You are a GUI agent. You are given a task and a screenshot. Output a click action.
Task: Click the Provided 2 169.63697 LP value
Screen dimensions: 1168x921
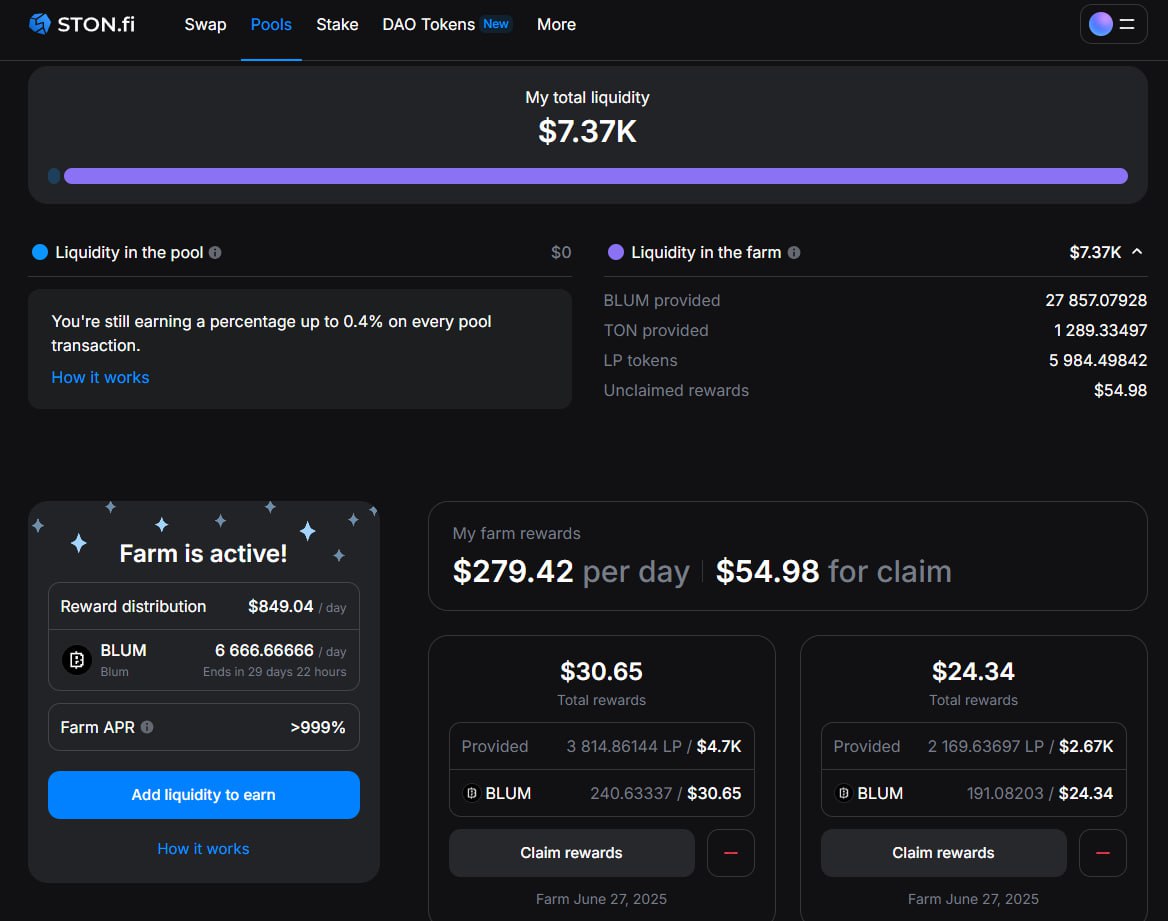986,747
